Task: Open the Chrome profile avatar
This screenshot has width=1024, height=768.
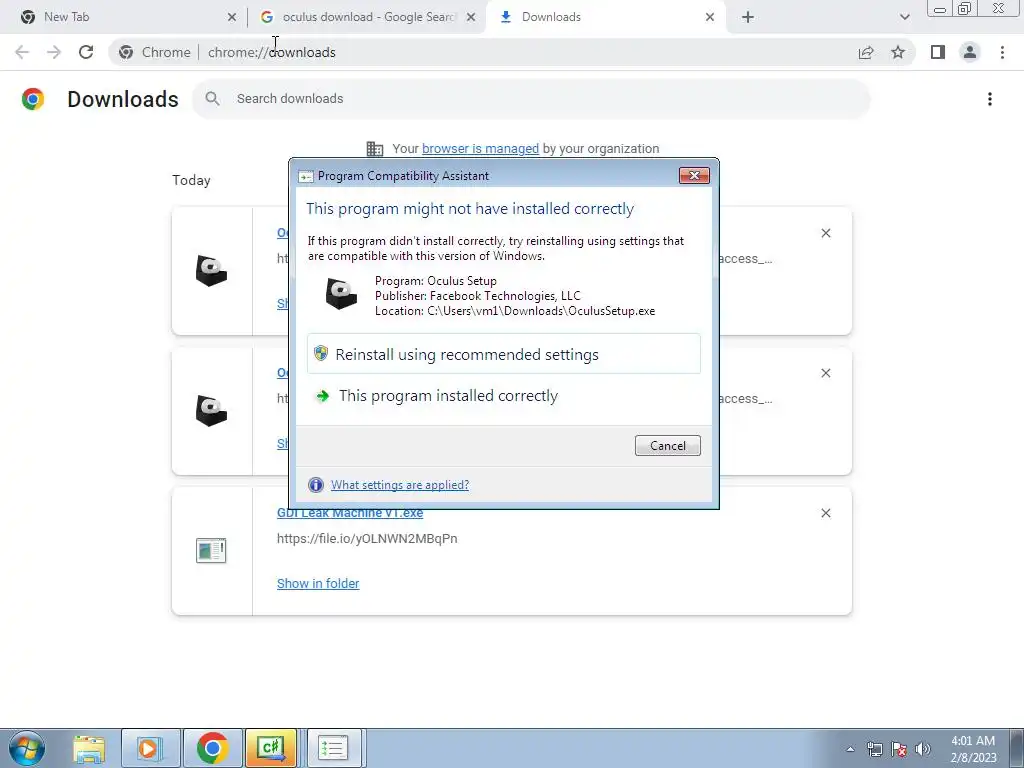Action: pos(970,52)
